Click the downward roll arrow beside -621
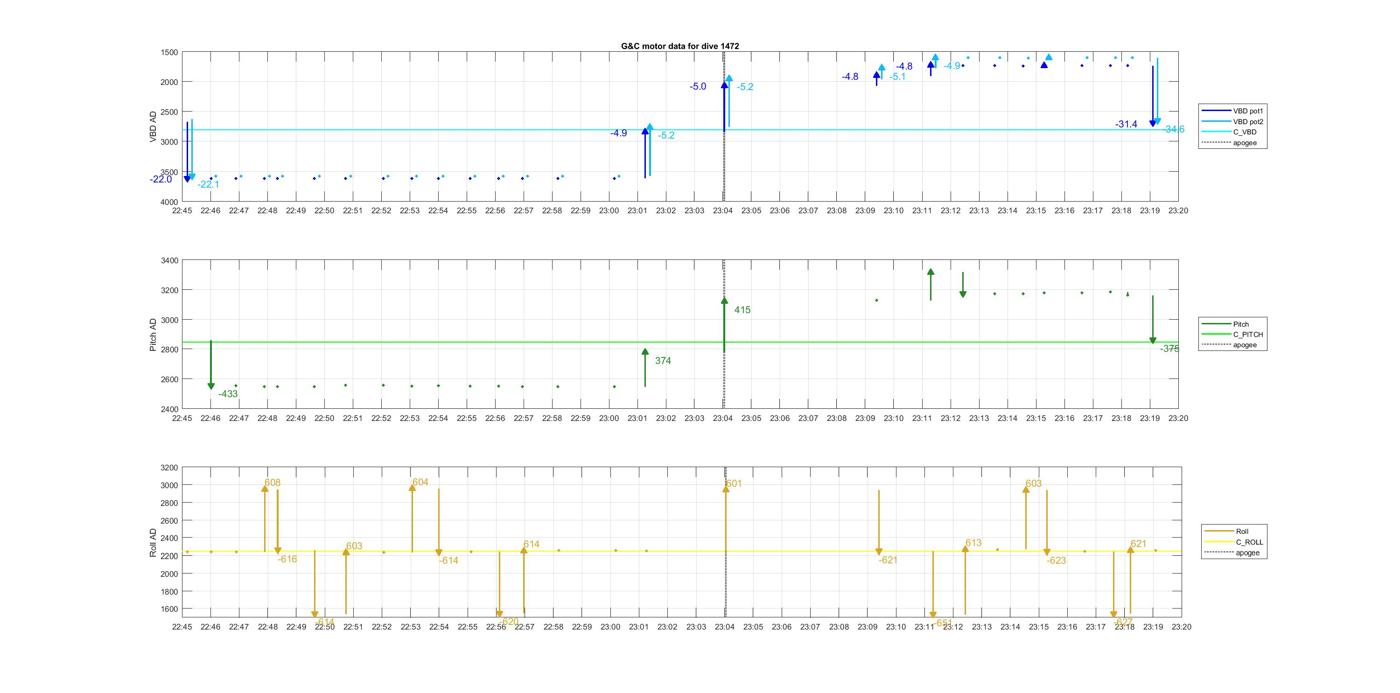The image size is (1400, 693). (879, 523)
